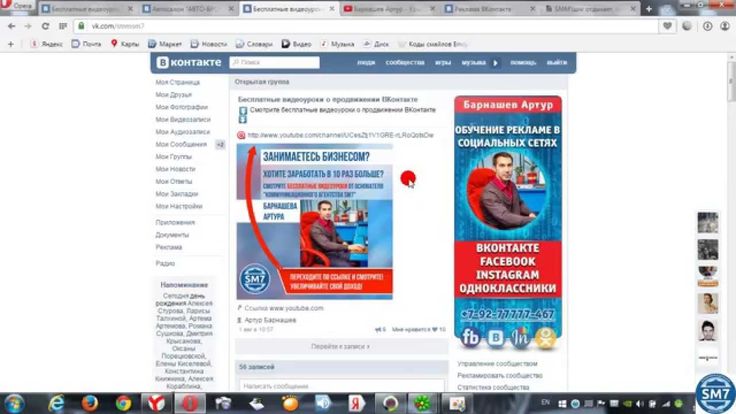The height and width of the screenshot is (414, 736).
Task: Open игры in VK header
Action: [x=443, y=62]
